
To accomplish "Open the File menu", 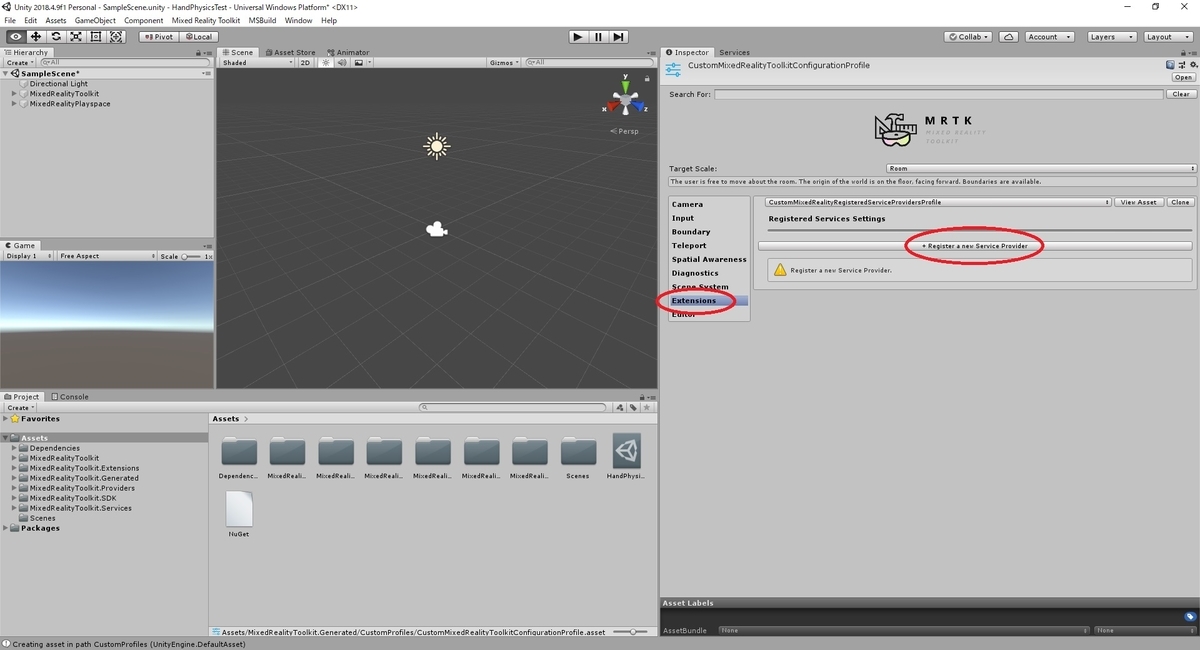I will [x=11, y=20].
